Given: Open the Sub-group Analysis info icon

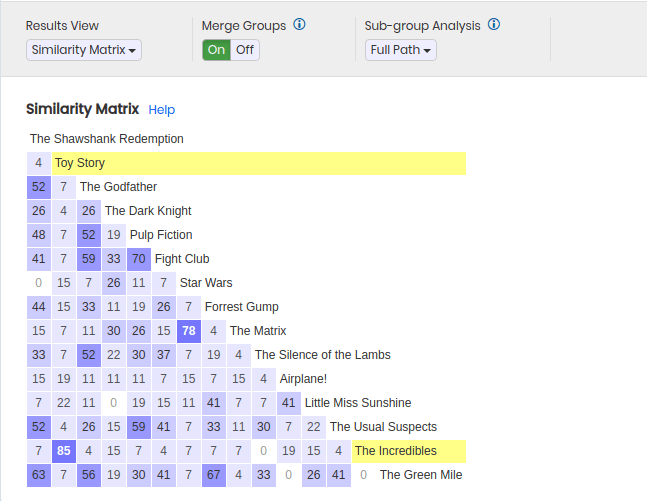Looking at the screenshot, I should pyautogui.click(x=494, y=25).
